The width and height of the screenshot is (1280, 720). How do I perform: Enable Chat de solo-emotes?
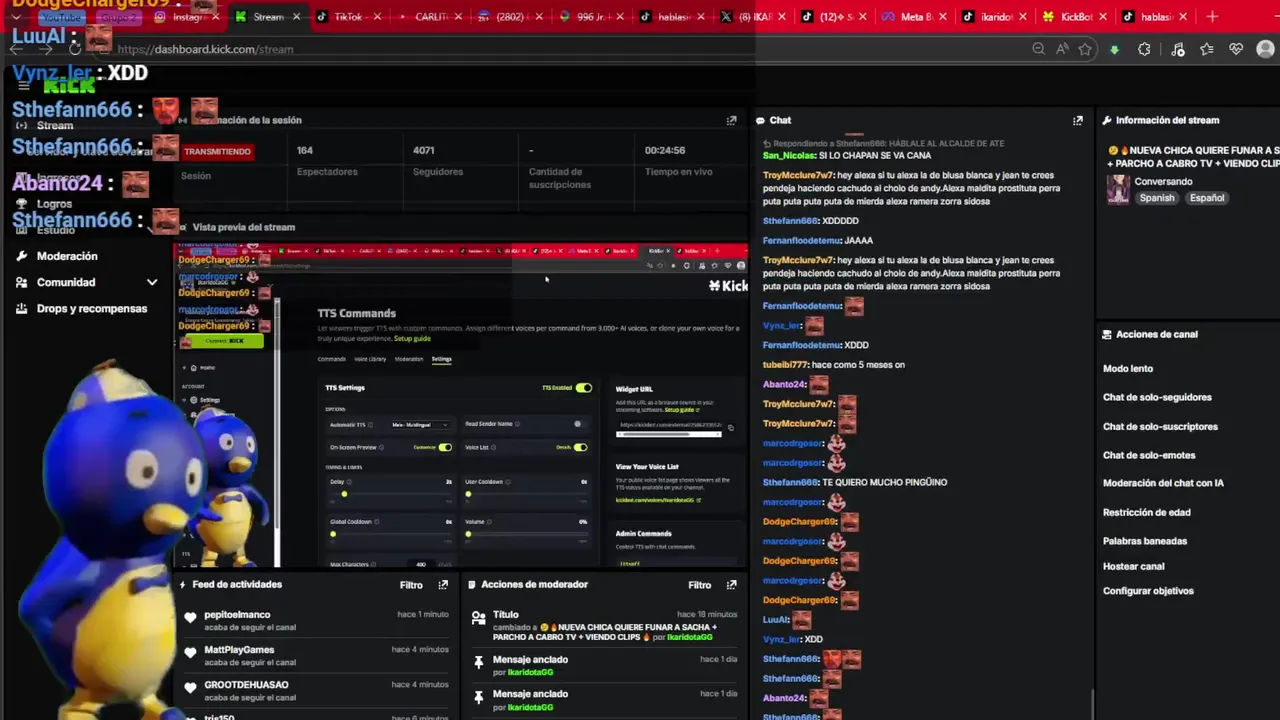click(x=1148, y=456)
